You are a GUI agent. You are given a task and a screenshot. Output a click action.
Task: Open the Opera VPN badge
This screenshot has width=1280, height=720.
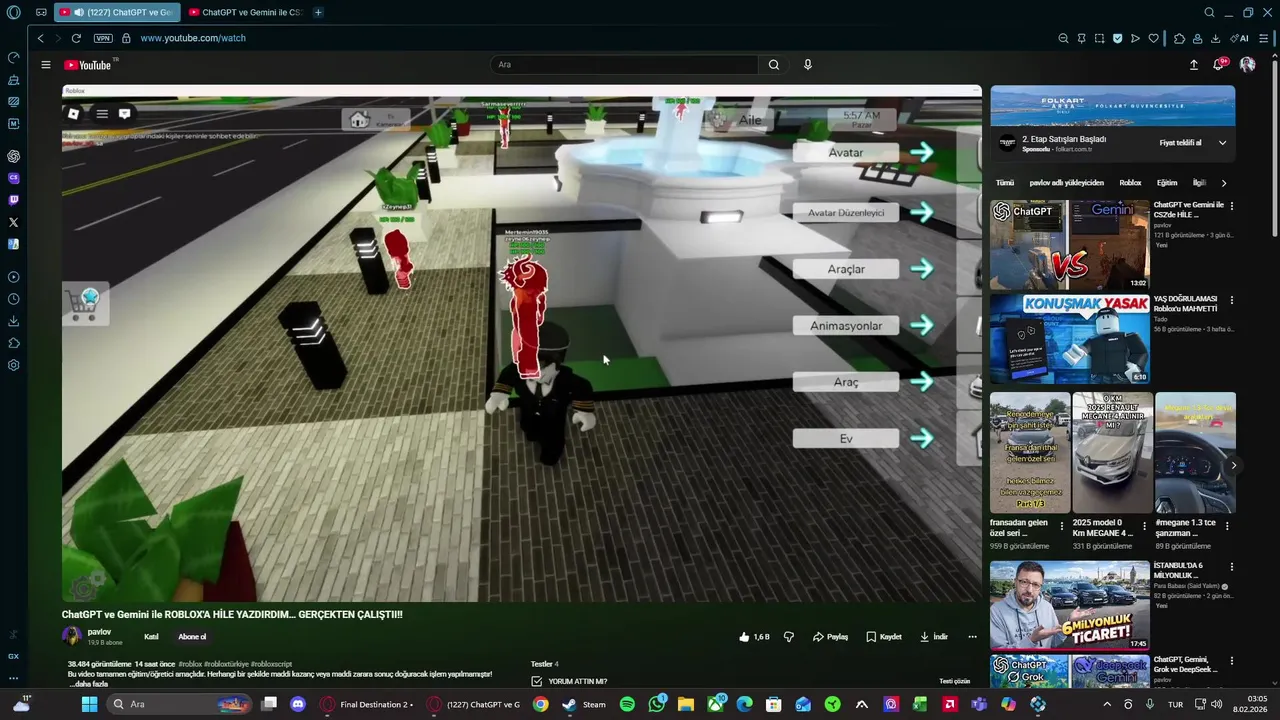[103, 38]
